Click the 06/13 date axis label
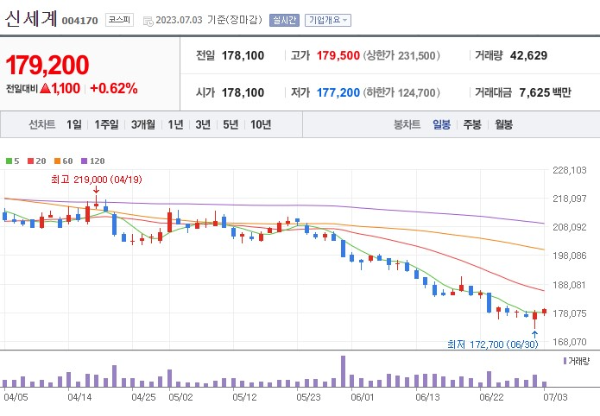The image size is (600, 416). click(428, 397)
